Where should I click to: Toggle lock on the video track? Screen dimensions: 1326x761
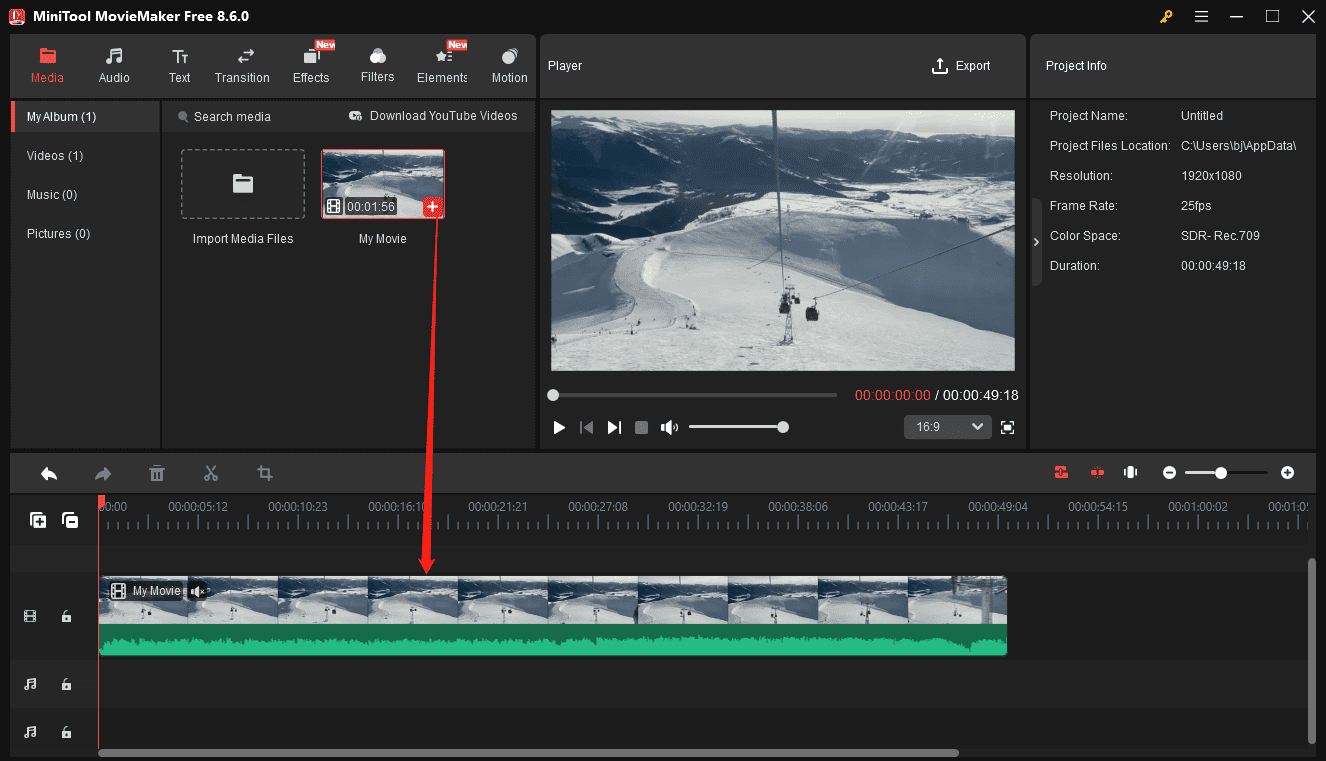[x=66, y=617]
